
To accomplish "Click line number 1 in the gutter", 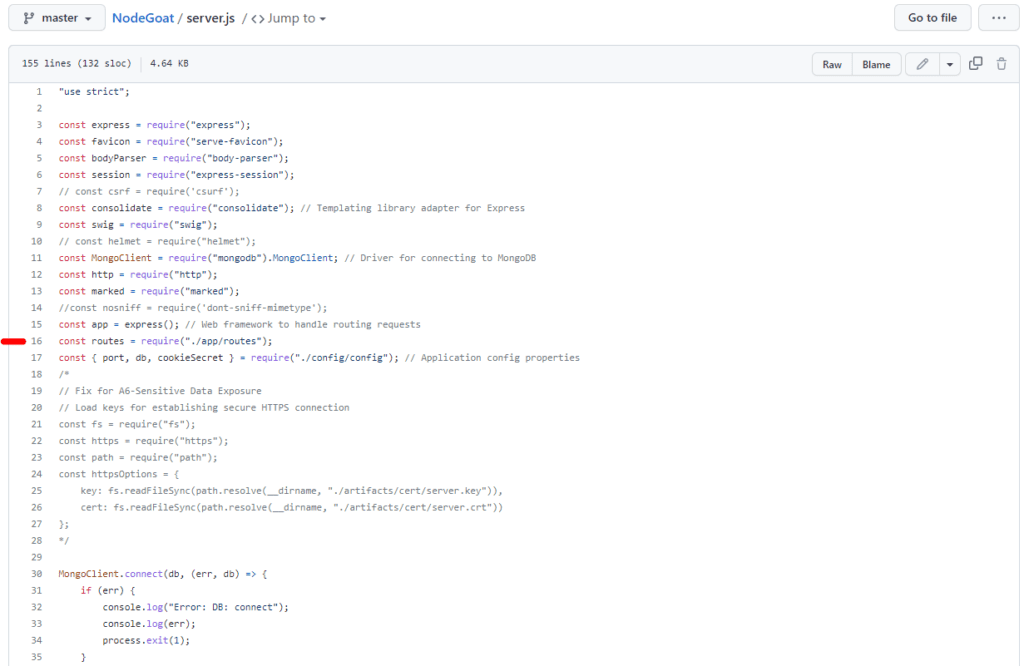I will (39, 91).
